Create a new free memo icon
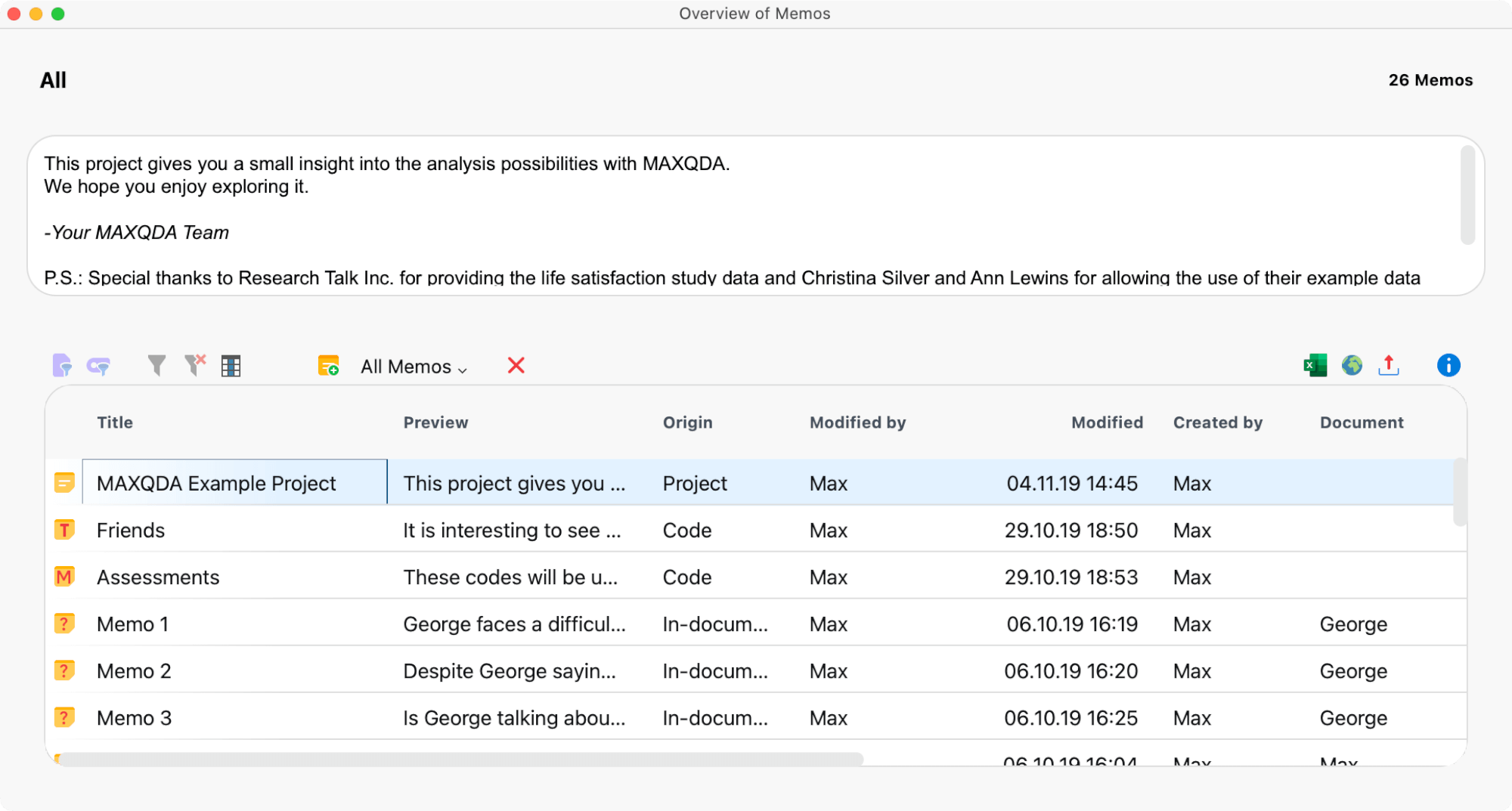1512x811 pixels. tap(328, 366)
